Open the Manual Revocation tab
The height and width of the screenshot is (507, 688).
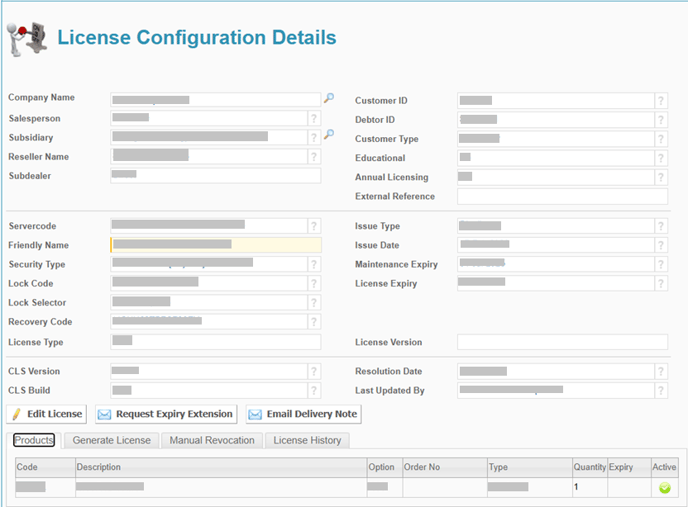(212, 440)
